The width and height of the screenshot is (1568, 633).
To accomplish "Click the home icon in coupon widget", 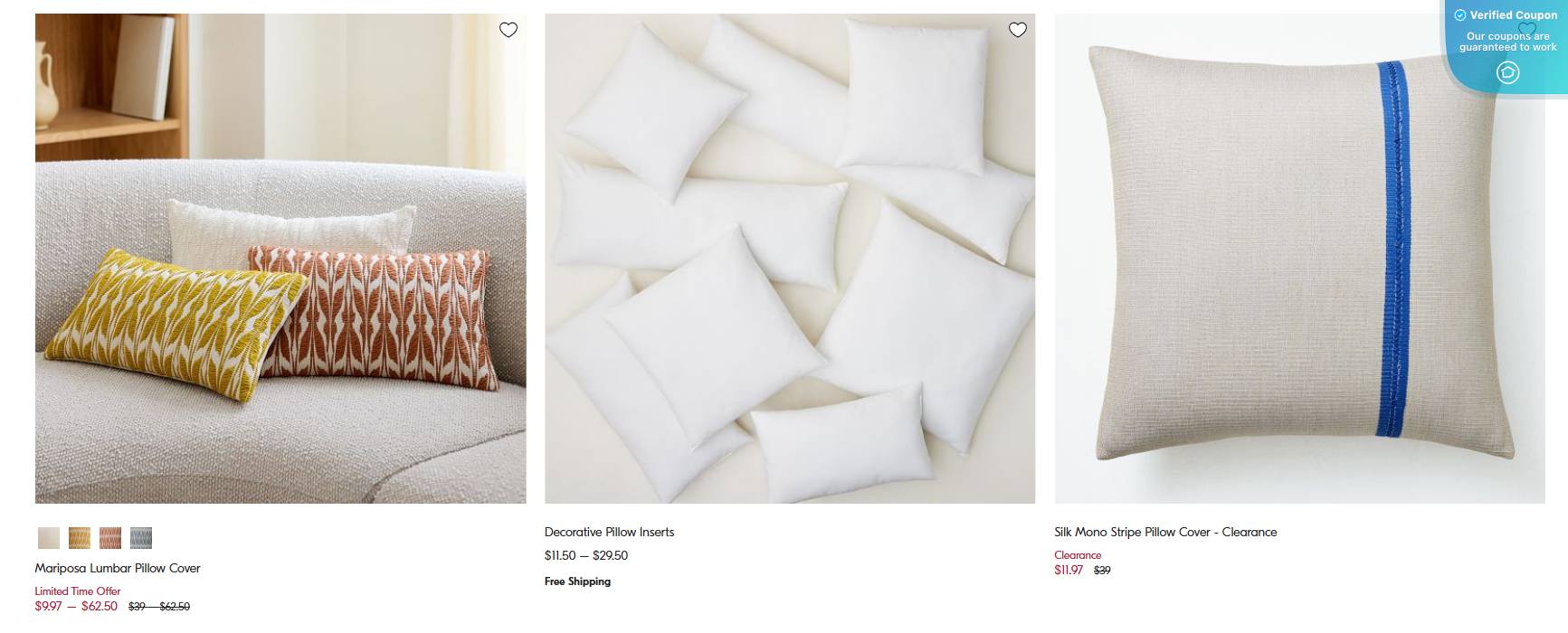I will [1508, 72].
